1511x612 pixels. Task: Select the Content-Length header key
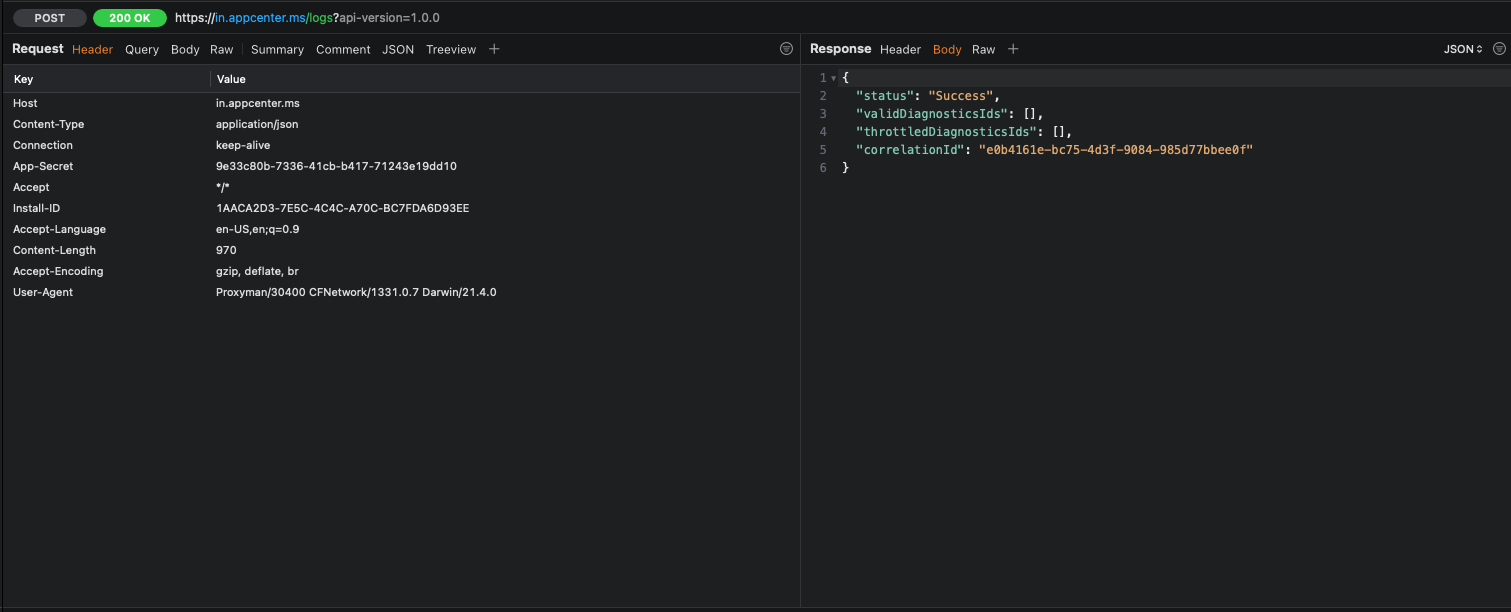54,250
